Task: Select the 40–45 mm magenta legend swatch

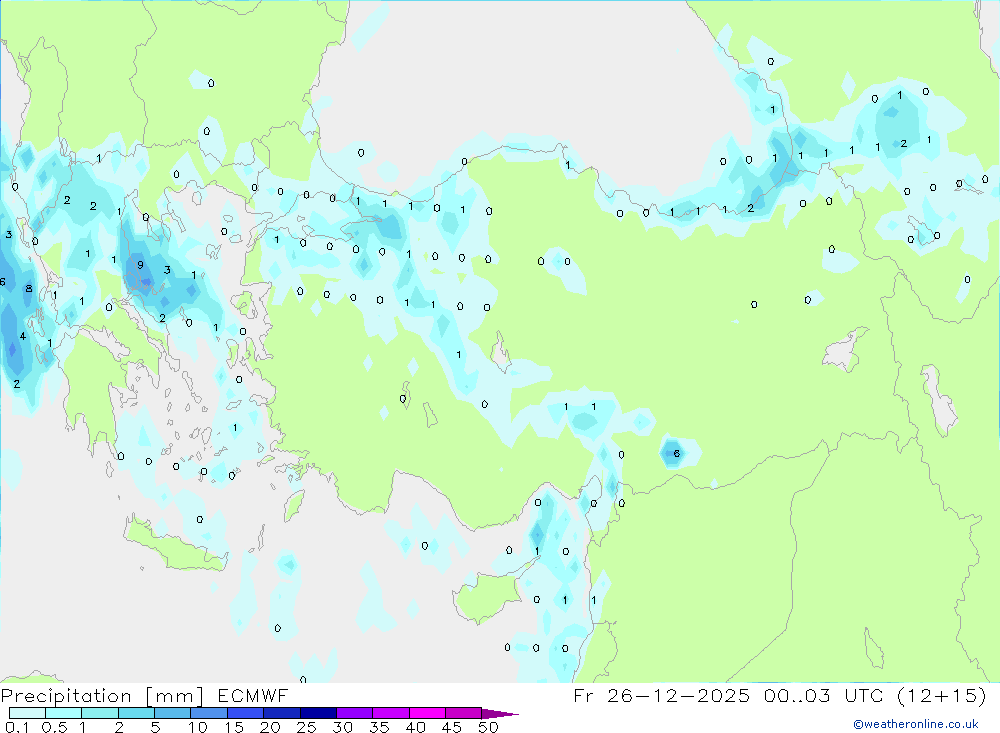Action: (427, 713)
